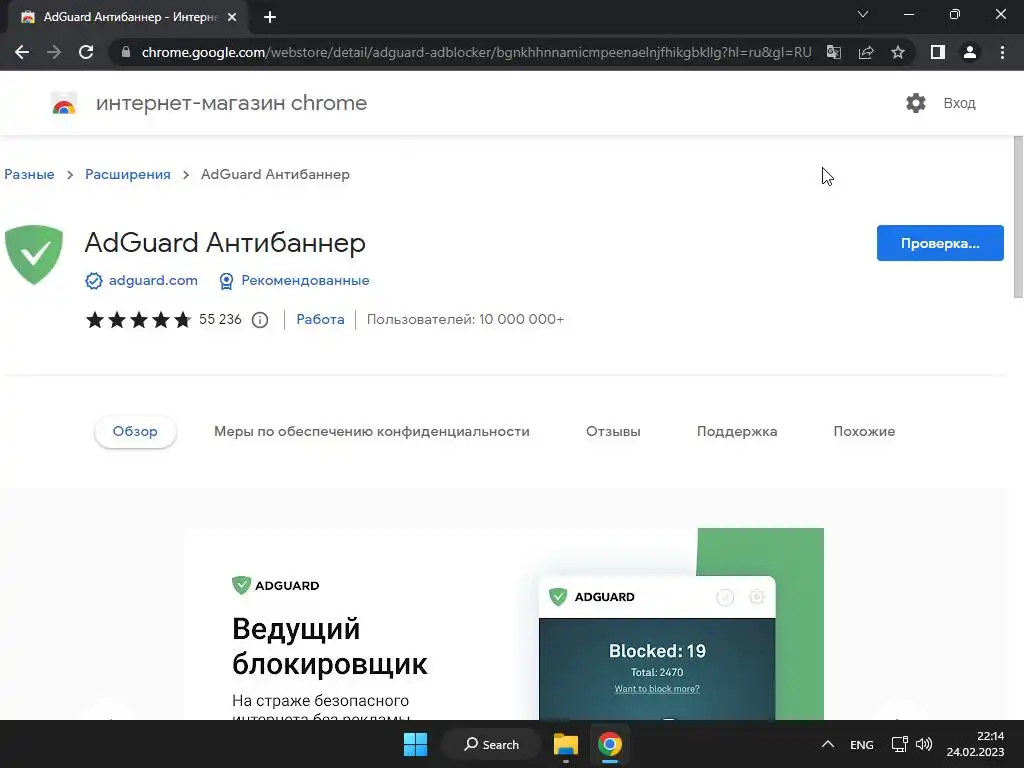This screenshot has width=1024, height=768.
Task: Click the AdGuard promo screenshot
Action: (x=504, y=624)
